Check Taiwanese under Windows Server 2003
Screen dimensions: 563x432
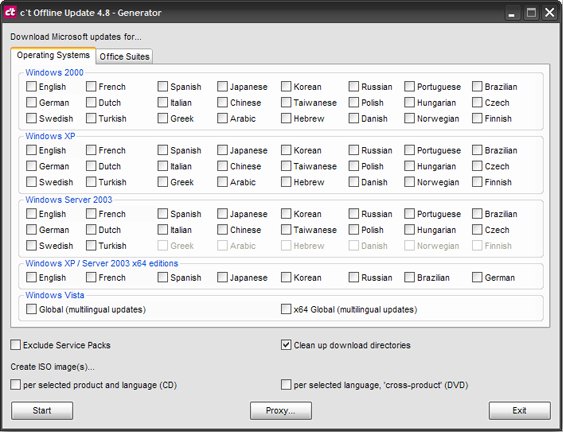(x=286, y=229)
